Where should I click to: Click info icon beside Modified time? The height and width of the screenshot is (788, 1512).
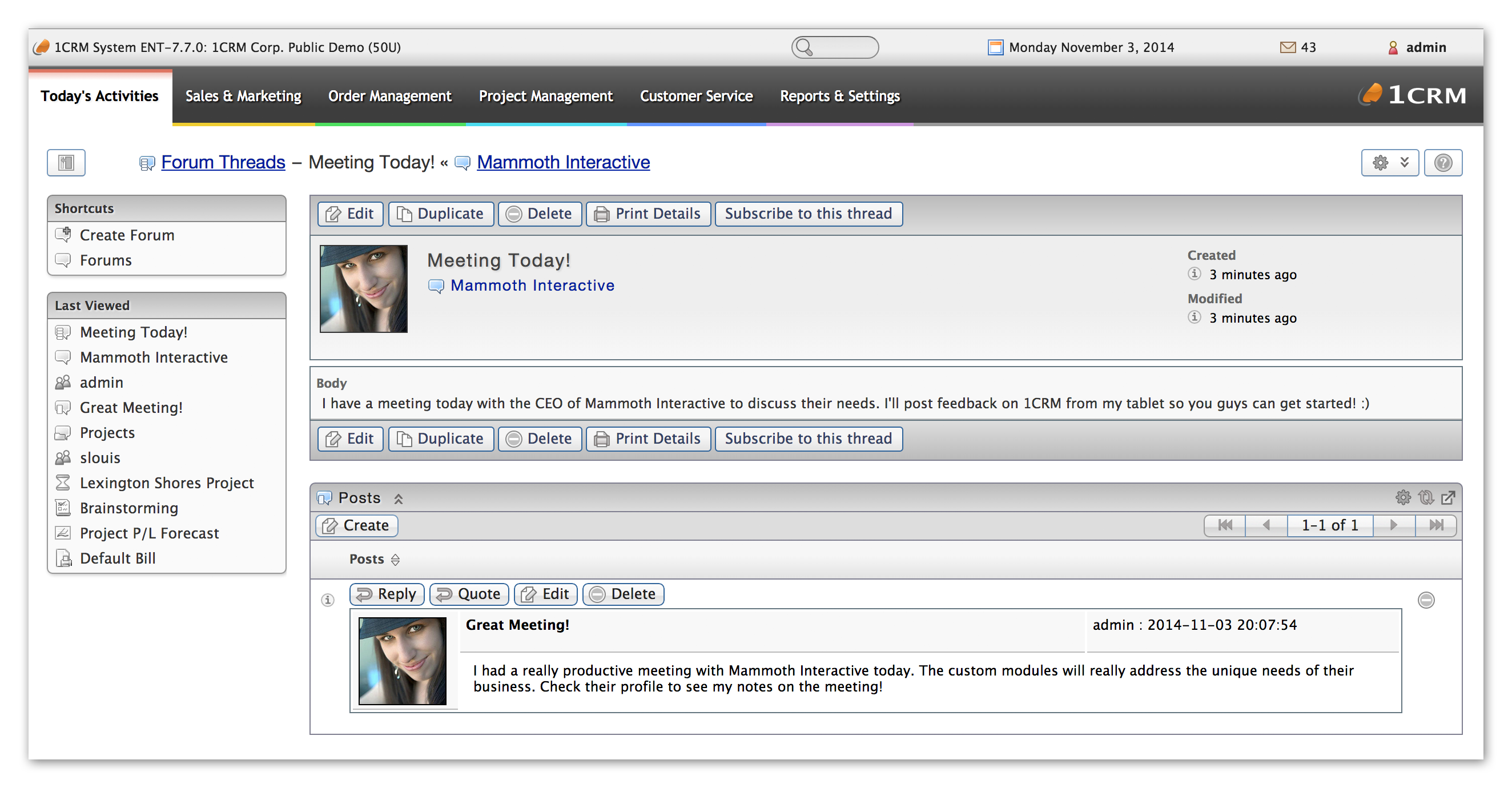point(1194,317)
